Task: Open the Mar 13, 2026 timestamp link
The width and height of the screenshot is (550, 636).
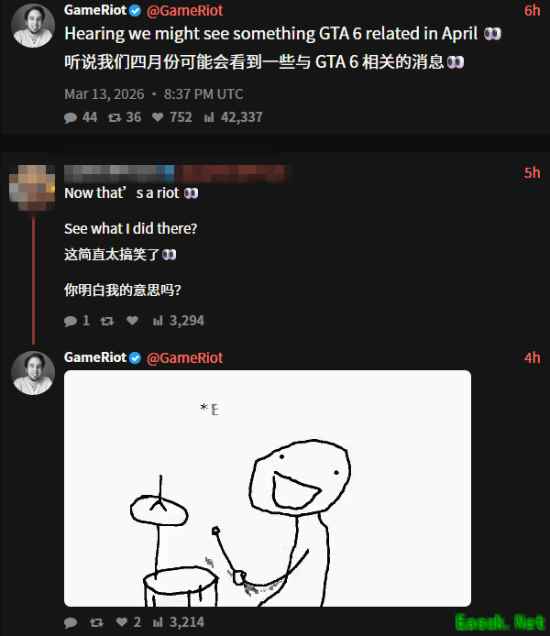Action: pos(104,94)
